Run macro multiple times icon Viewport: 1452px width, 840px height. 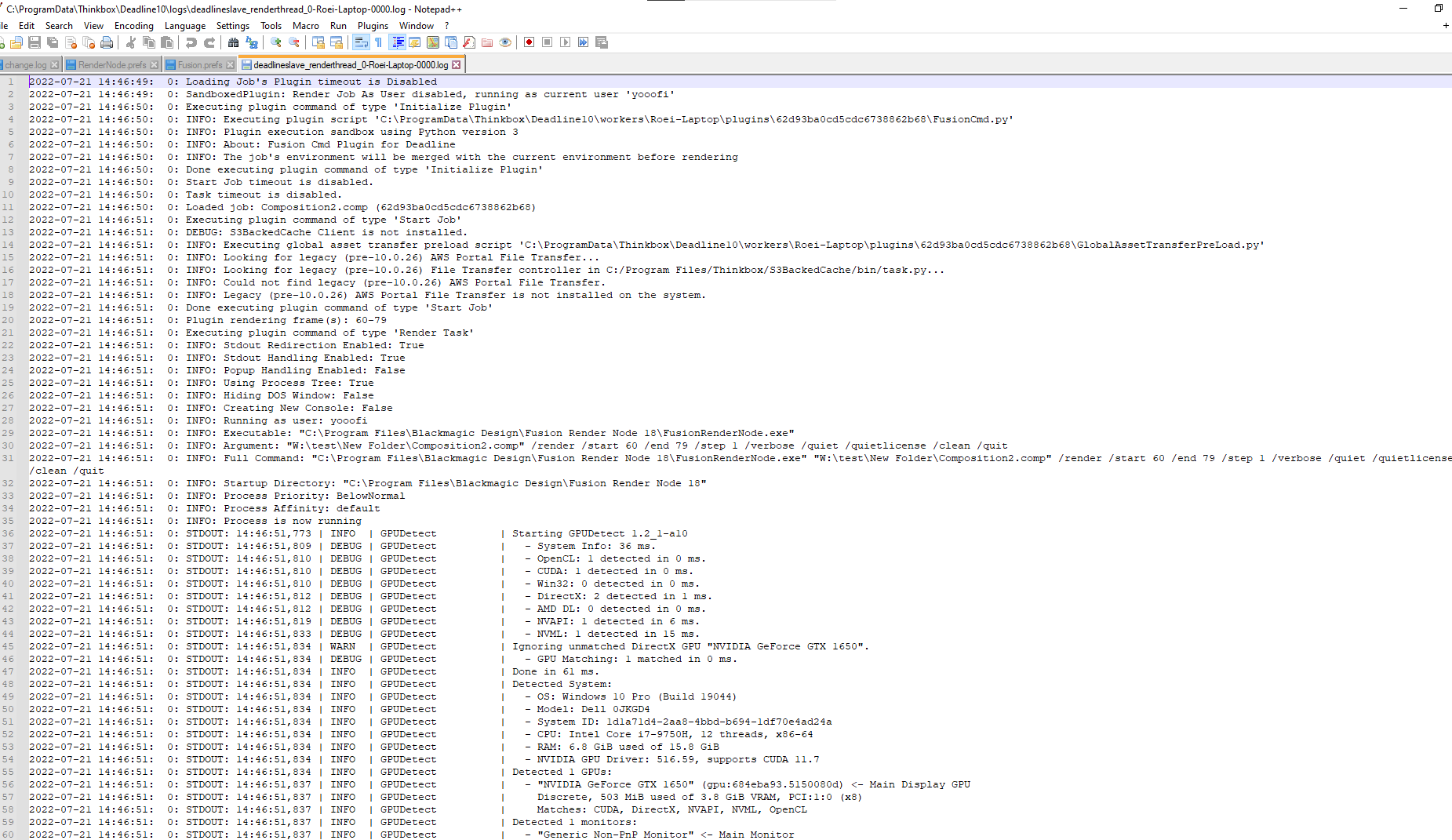(584, 42)
